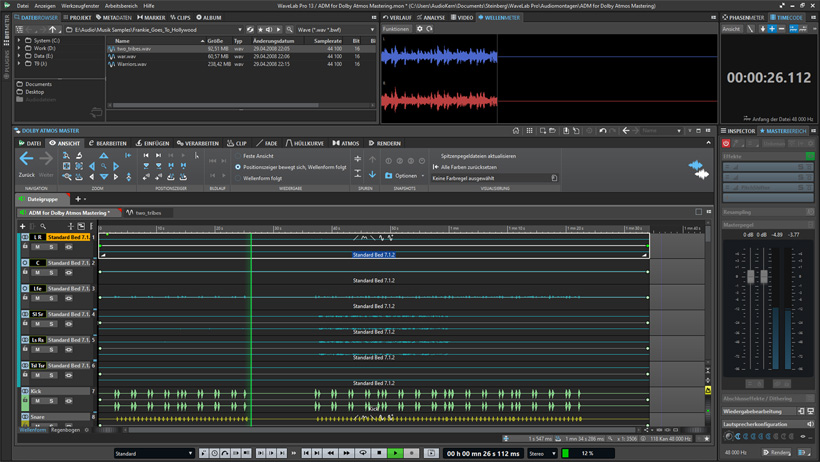Click the Weiter forward arrow

pyautogui.click(x=46, y=158)
